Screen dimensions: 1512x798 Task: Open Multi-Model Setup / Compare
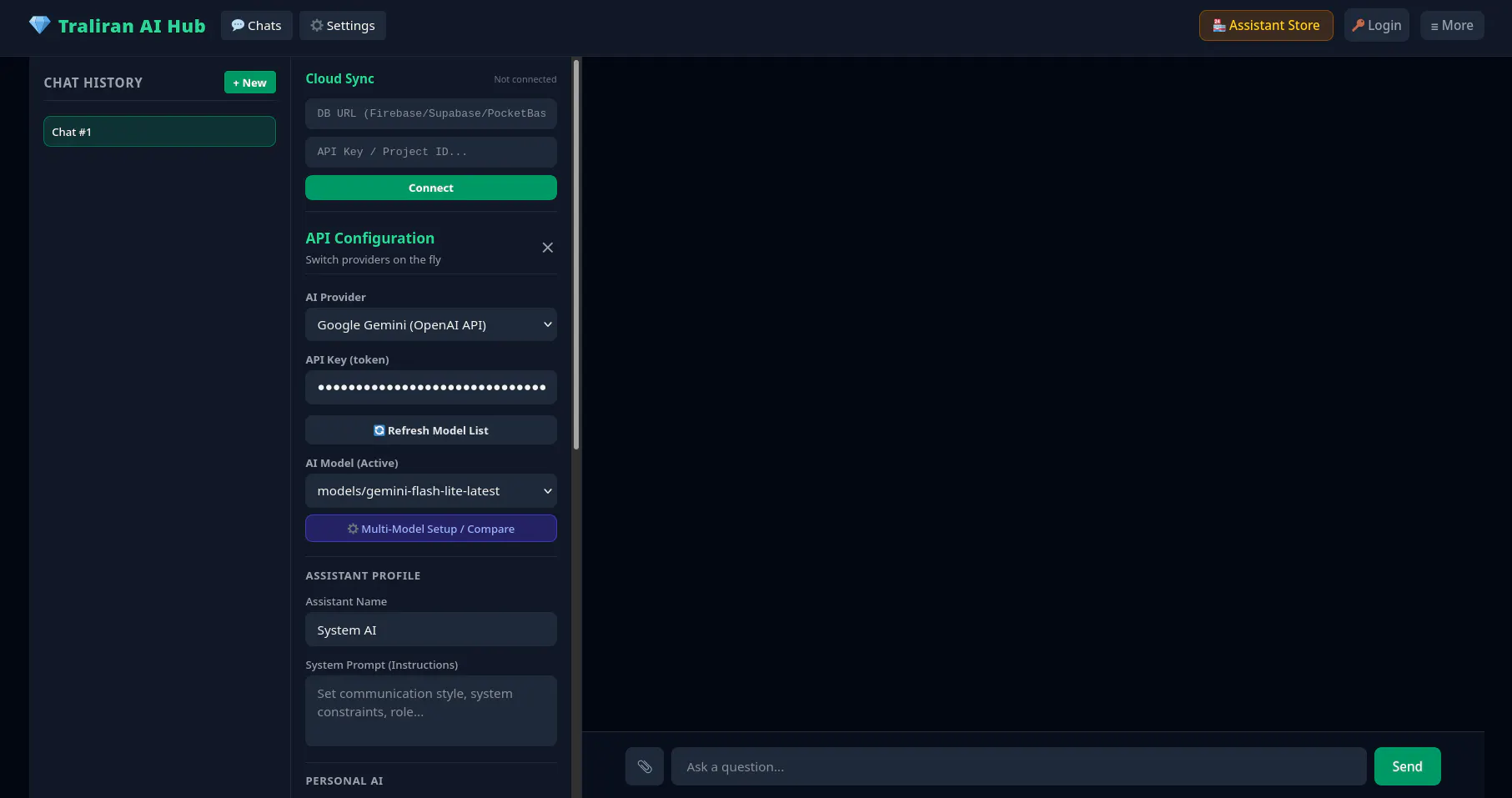[x=431, y=529]
